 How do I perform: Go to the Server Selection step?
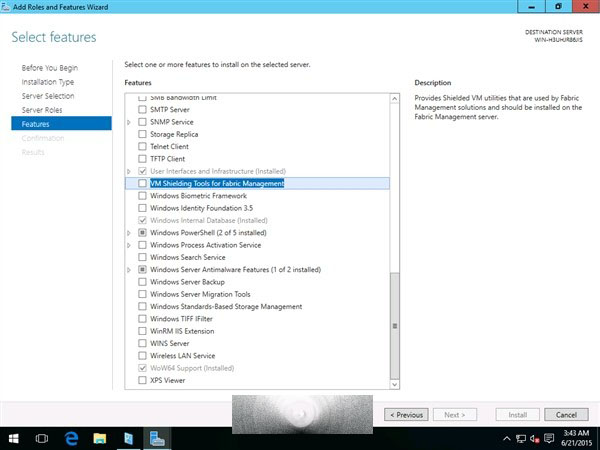tap(48, 96)
